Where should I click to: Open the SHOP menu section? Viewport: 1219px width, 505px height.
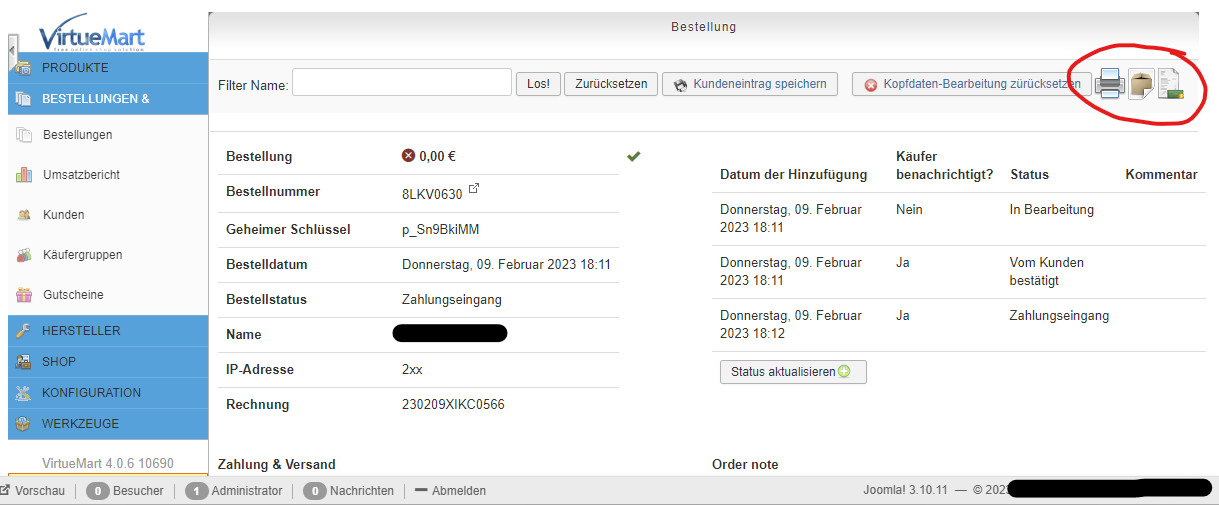pos(59,362)
